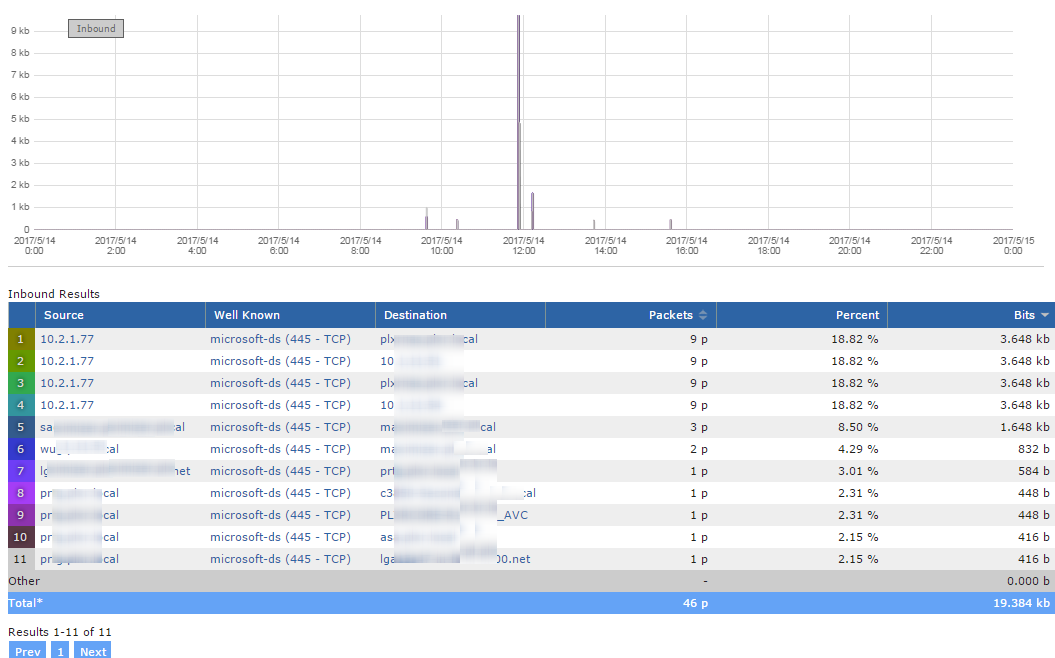The width and height of the screenshot is (1055, 658).
Task: Sort by the Well Known column header
Action: pyautogui.click(x=246, y=315)
